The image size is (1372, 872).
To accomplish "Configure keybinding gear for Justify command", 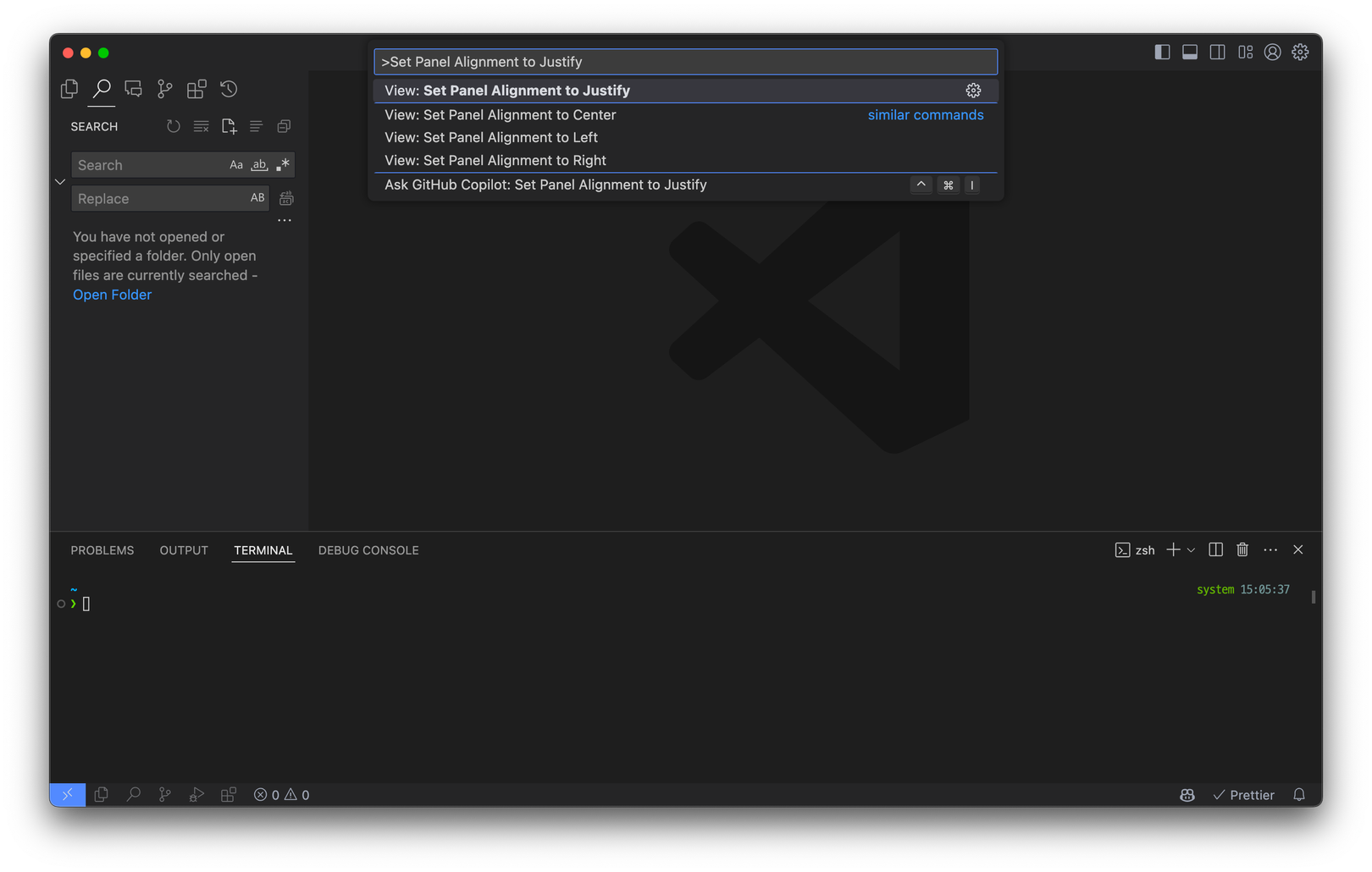I will [x=973, y=91].
